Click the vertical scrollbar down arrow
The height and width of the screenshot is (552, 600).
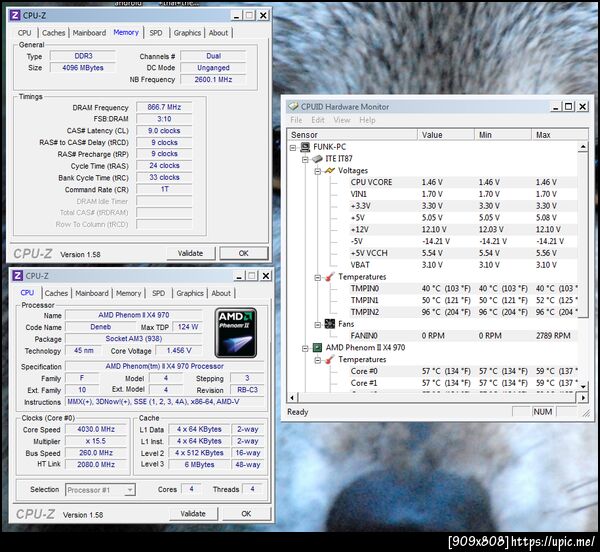coord(583,387)
